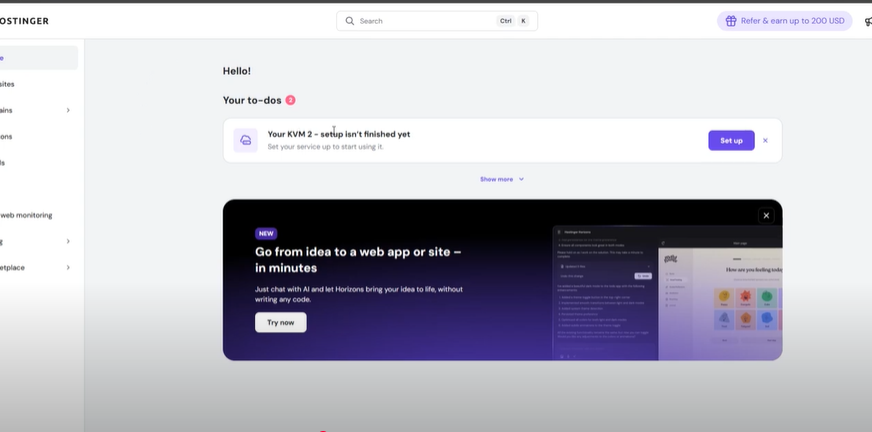Screen dimensions: 872x432
Task: Click the NEW badge on banner
Action: tap(266, 234)
